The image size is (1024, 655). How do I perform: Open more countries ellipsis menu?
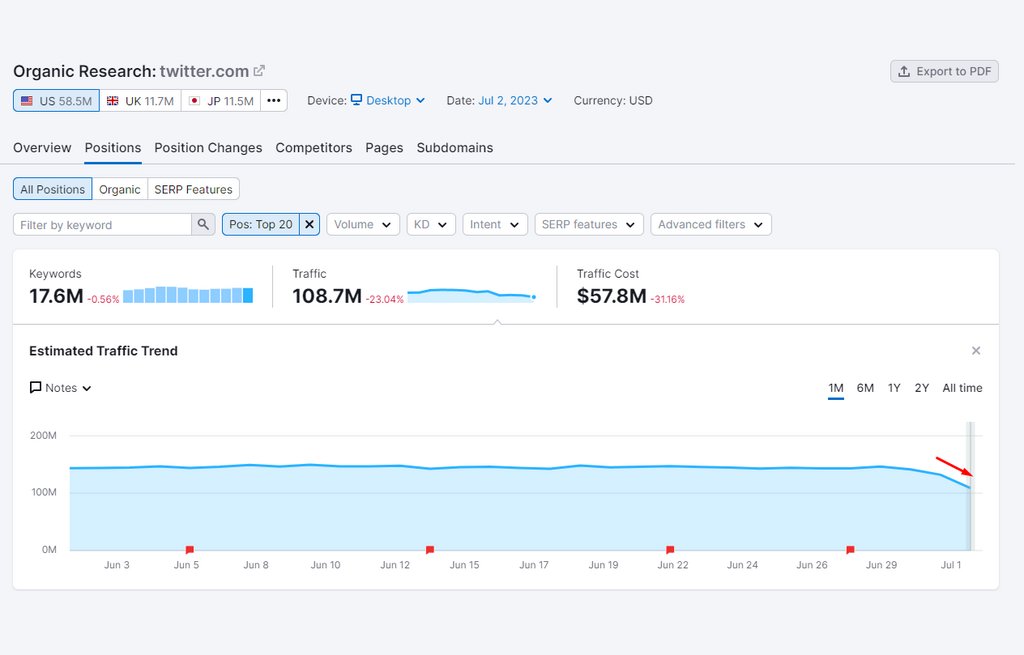[274, 101]
